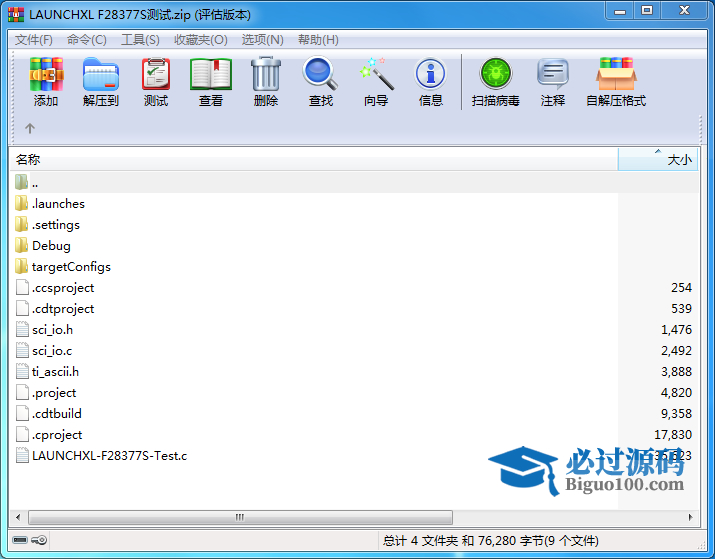The width and height of the screenshot is (715, 559).
Task: Click the Extract To (解压到) icon
Action: tap(101, 74)
